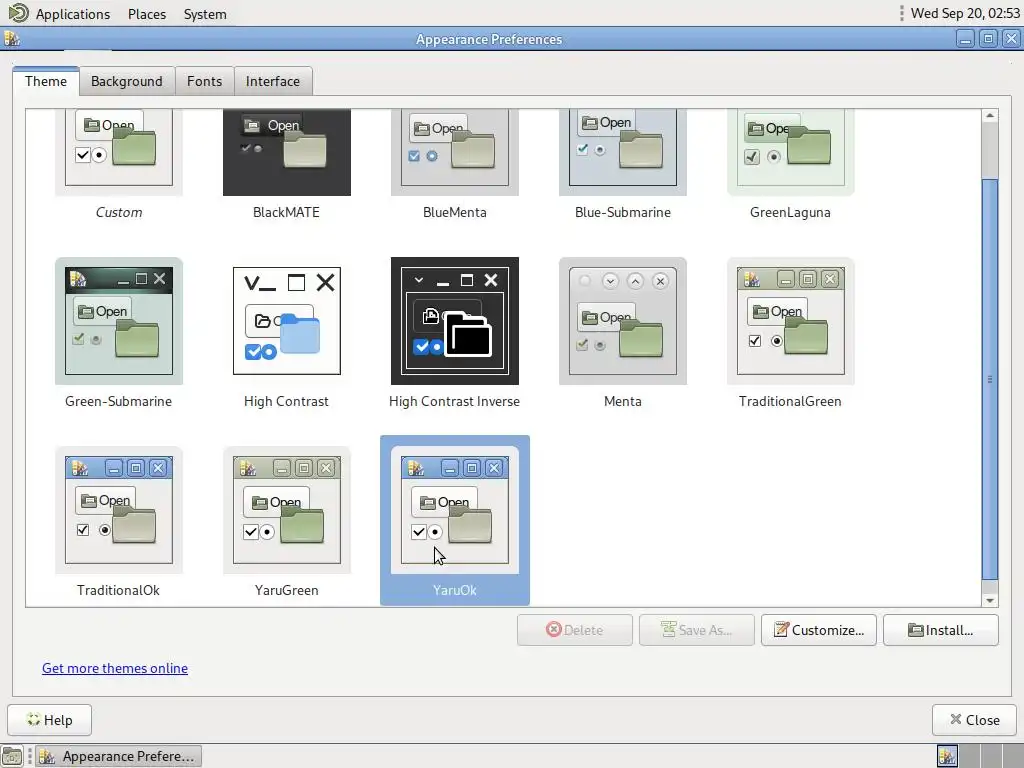The height and width of the screenshot is (768, 1024).
Task: Click the clock showing Wed Sep 20
Action: click(x=965, y=13)
